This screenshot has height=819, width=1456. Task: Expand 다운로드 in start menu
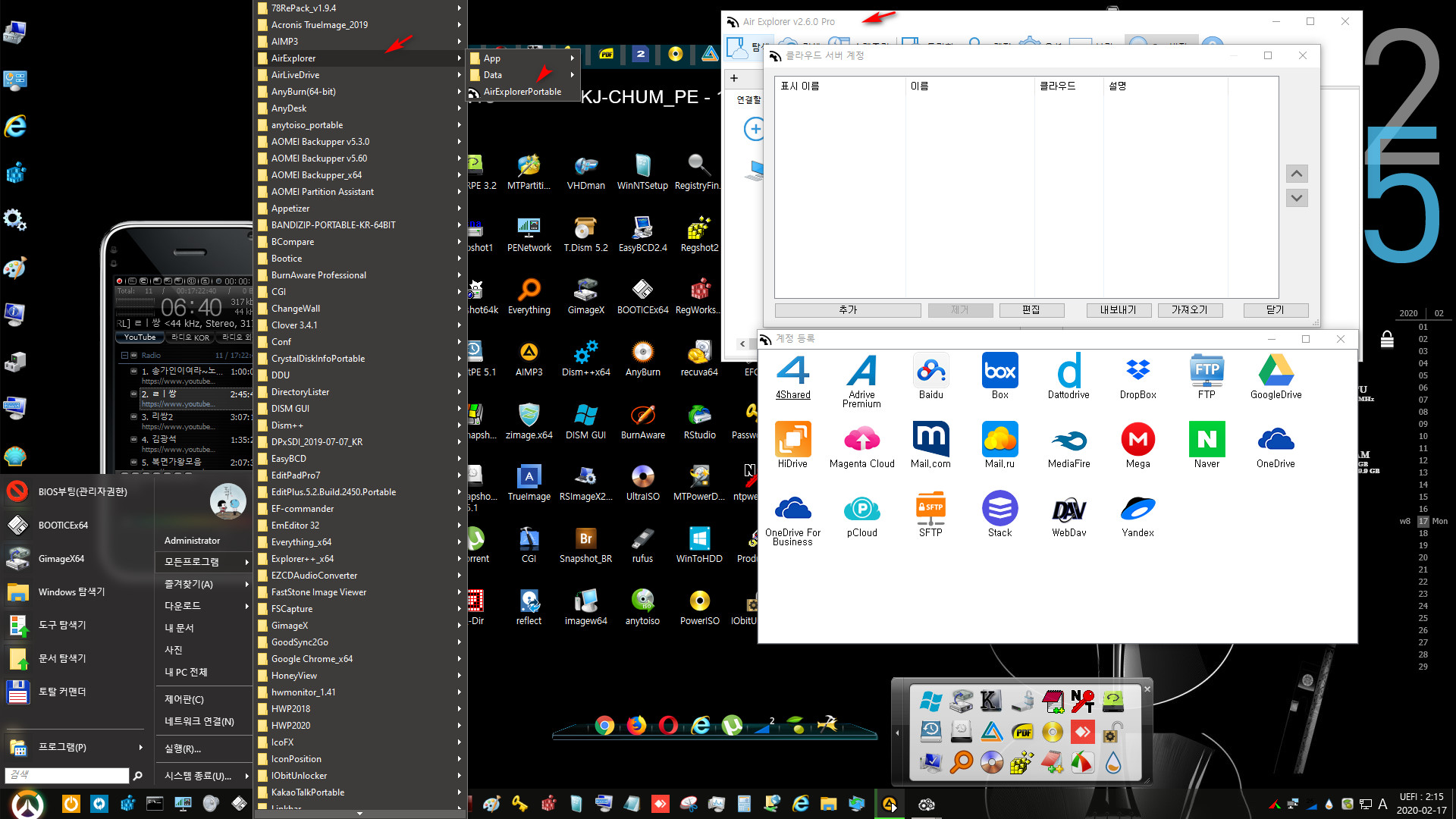pos(205,606)
